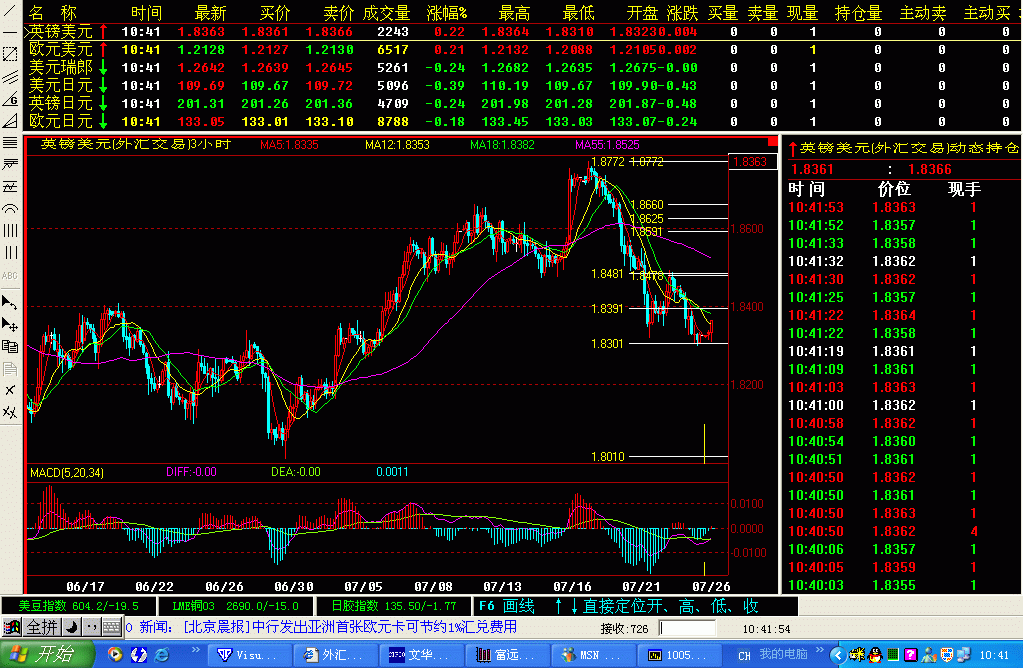Select the 英镑美元 quote row
Viewport: 1023px width, 668px height.
[523, 31]
